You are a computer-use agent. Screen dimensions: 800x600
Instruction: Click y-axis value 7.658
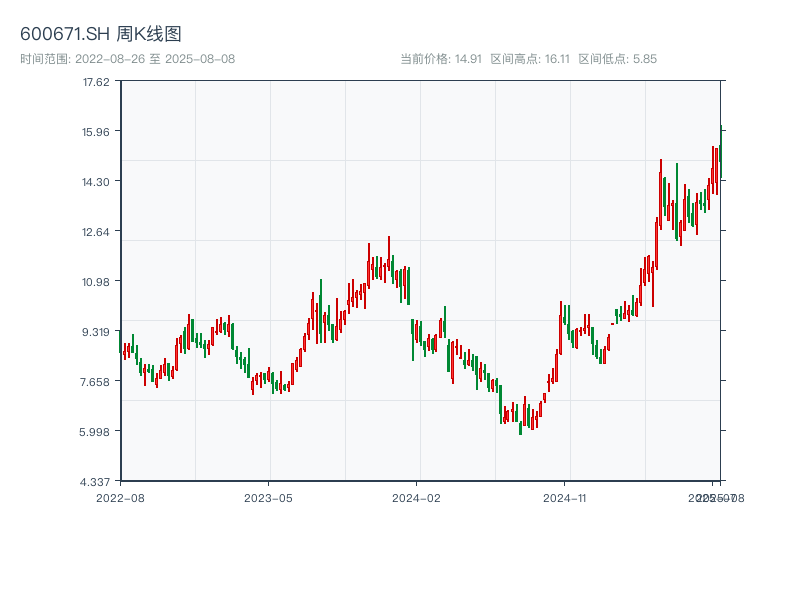pyautogui.click(x=95, y=382)
